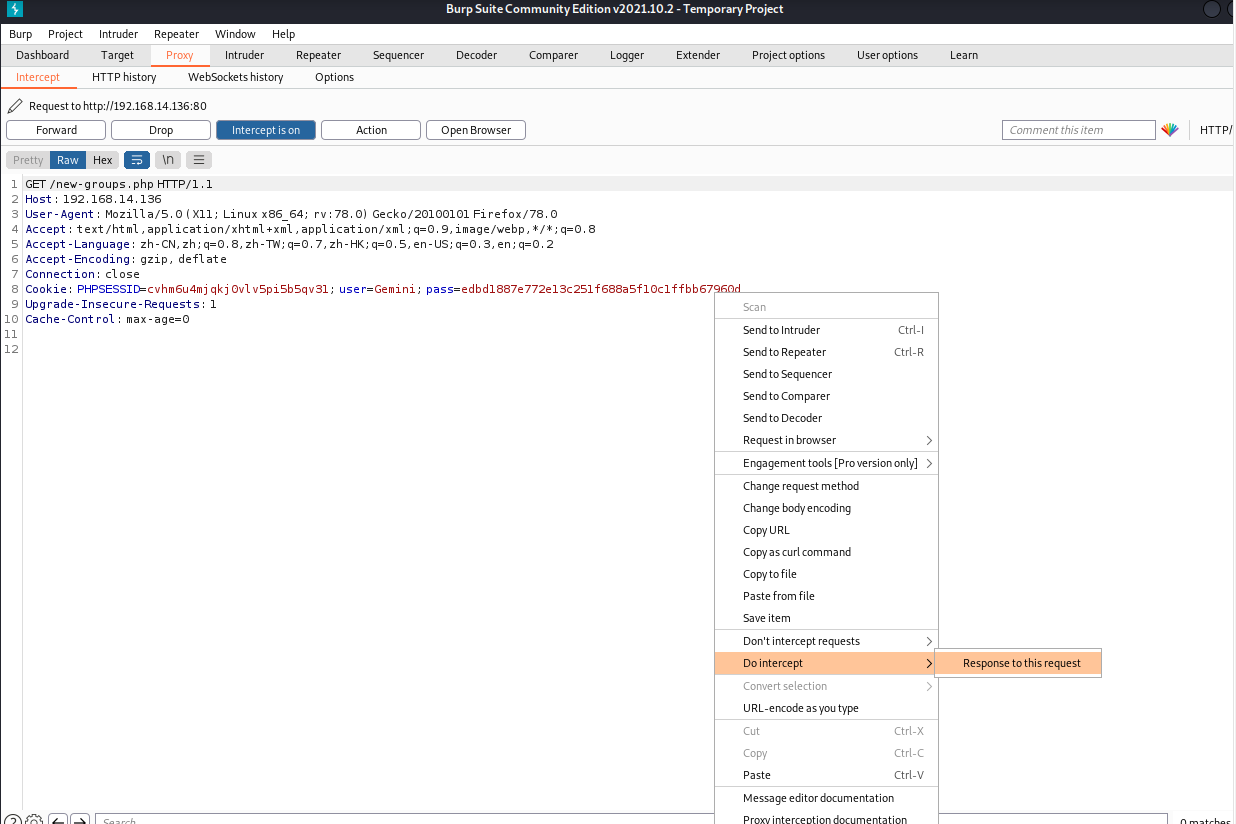Switch message view to Hex

(103, 160)
